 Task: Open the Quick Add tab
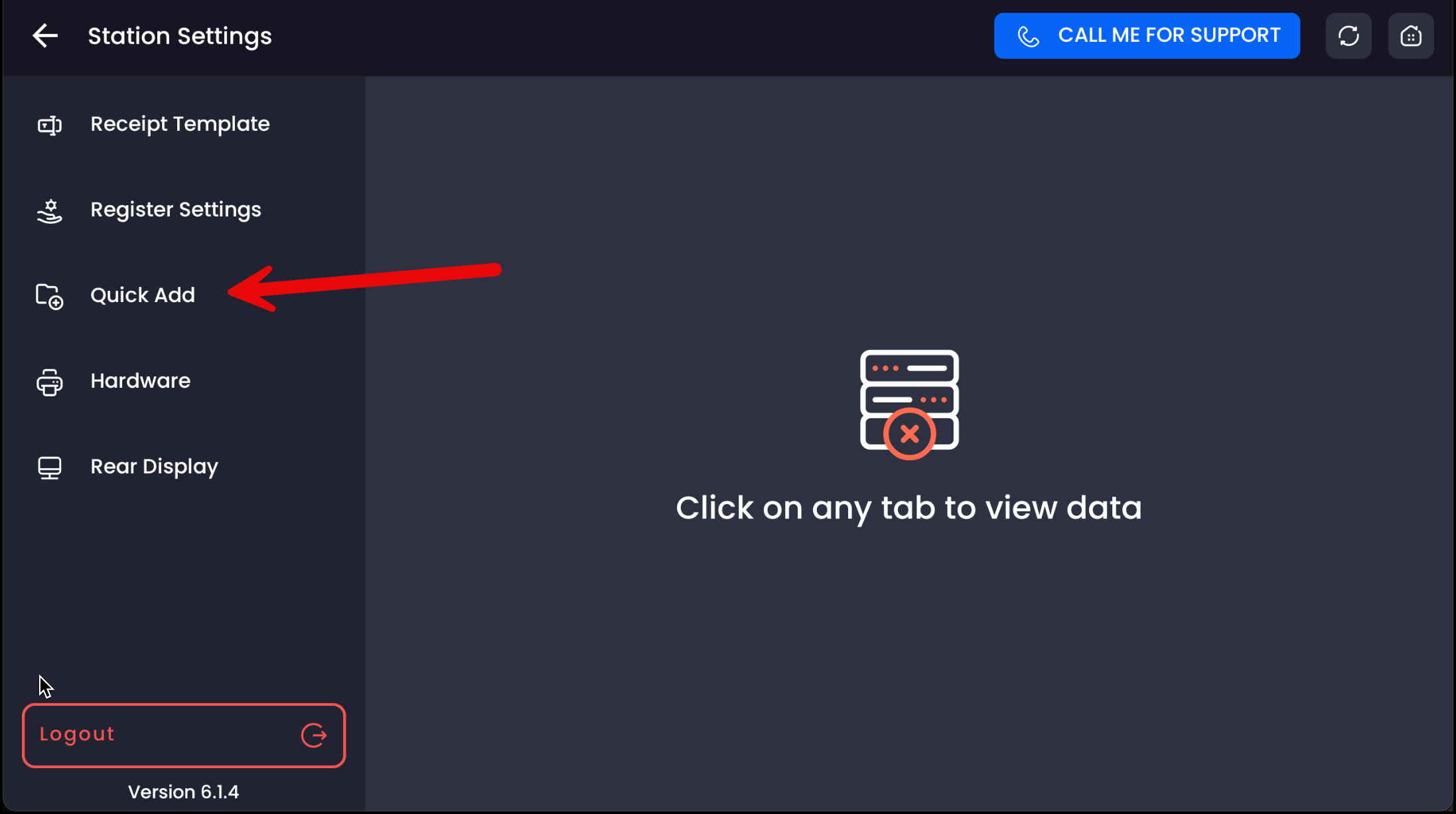tap(184, 295)
